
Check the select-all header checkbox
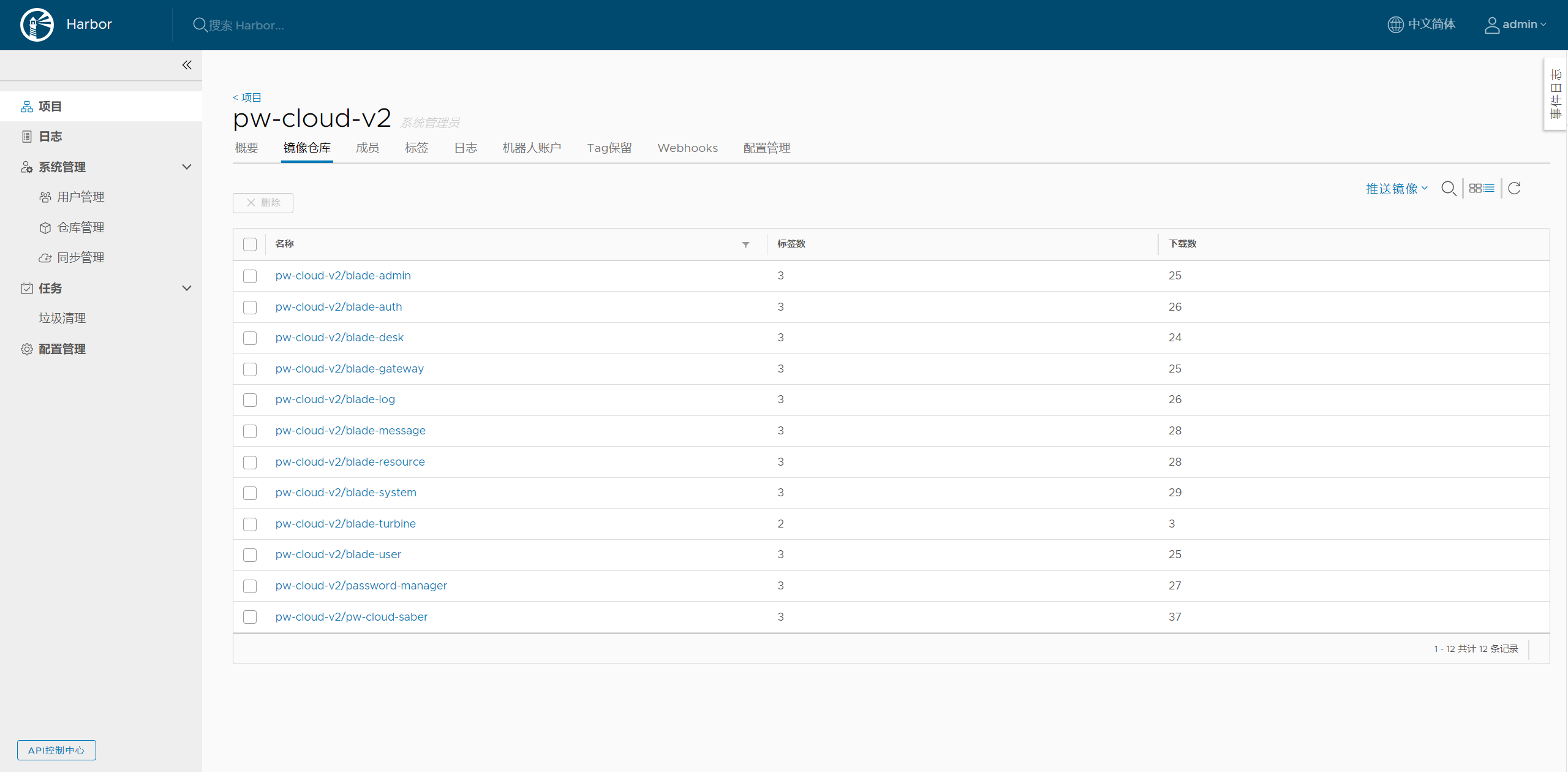(x=250, y=244)
